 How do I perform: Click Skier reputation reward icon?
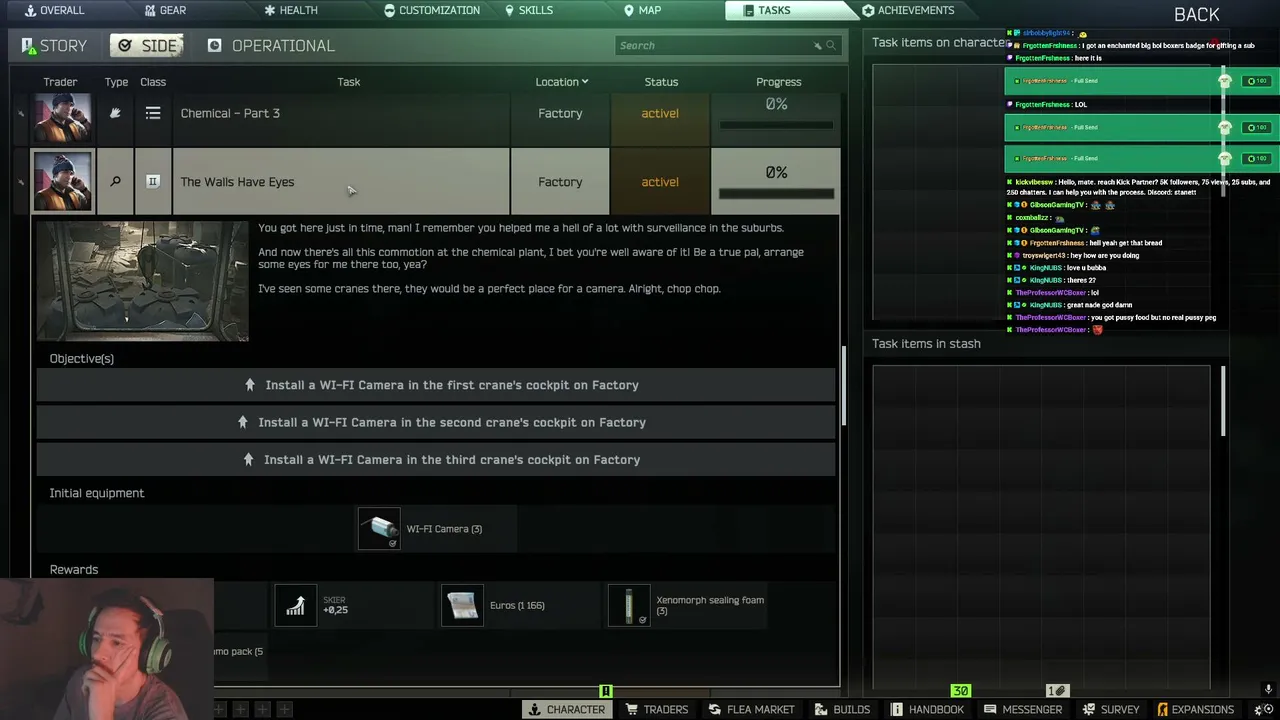(295, 605)
